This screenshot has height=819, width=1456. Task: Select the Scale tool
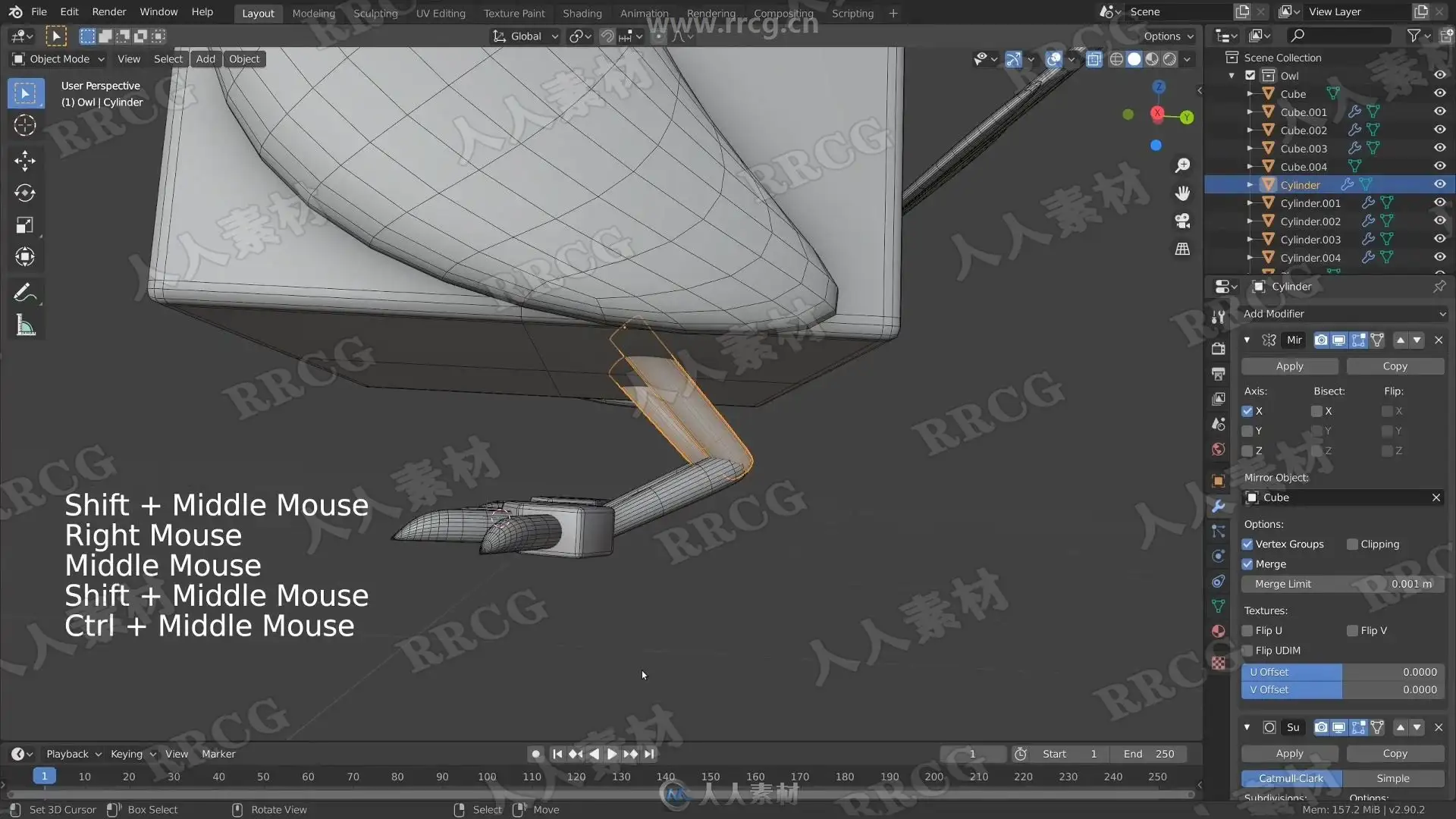[x=24, y=225]
